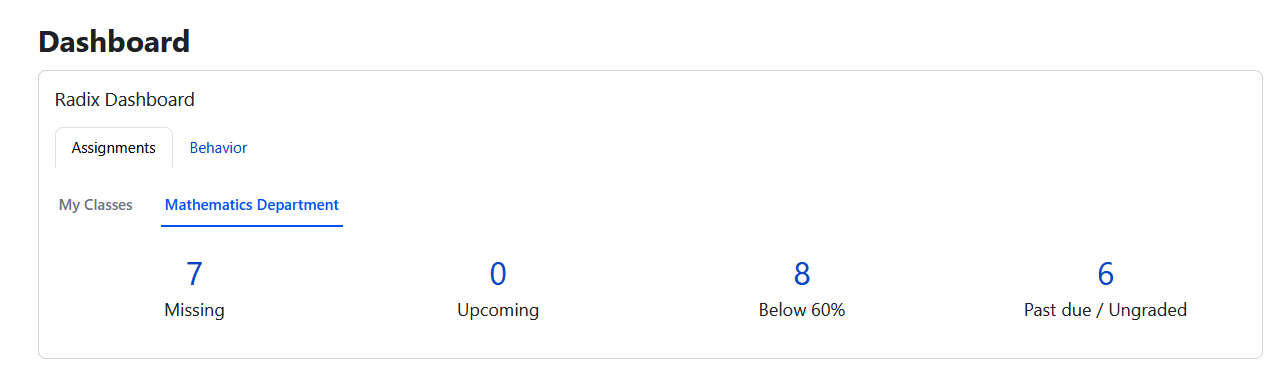The image size is (1279, 369).
Task: Click the "60%" text in Below label
Action: pos(828,310)
